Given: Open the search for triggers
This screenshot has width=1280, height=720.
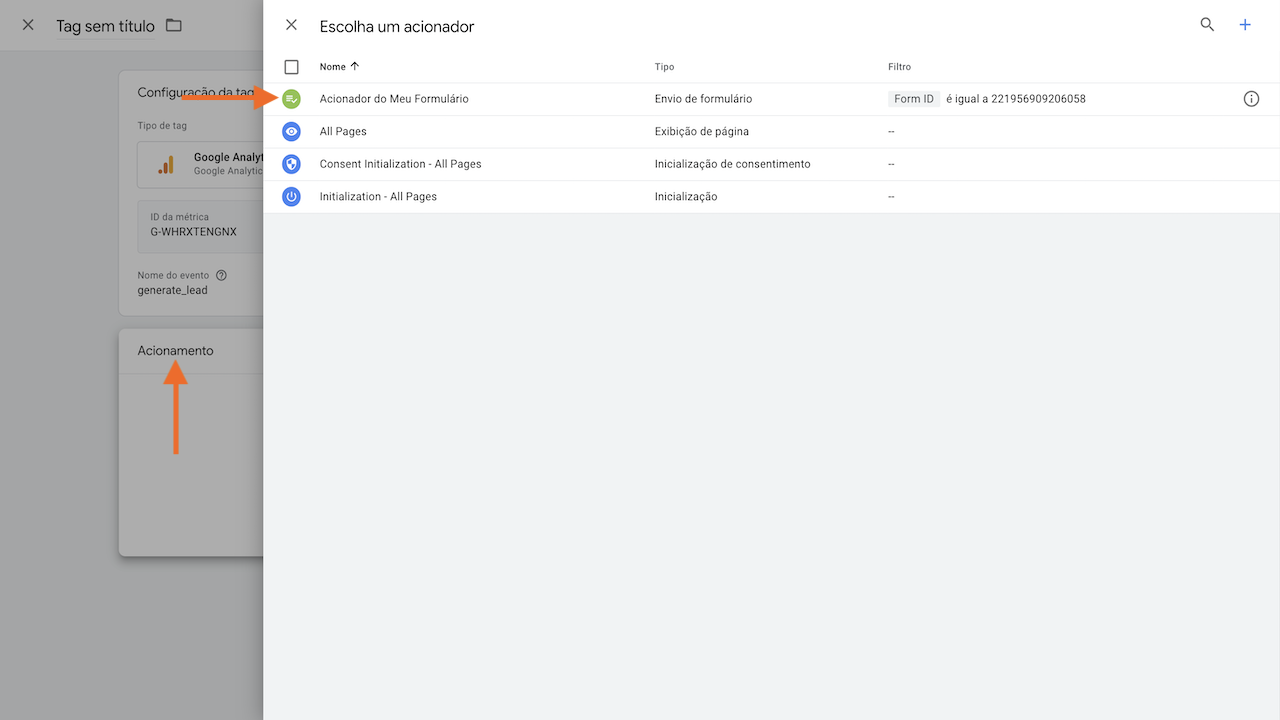Looking at the screenshot, I should click(1207, 24).
